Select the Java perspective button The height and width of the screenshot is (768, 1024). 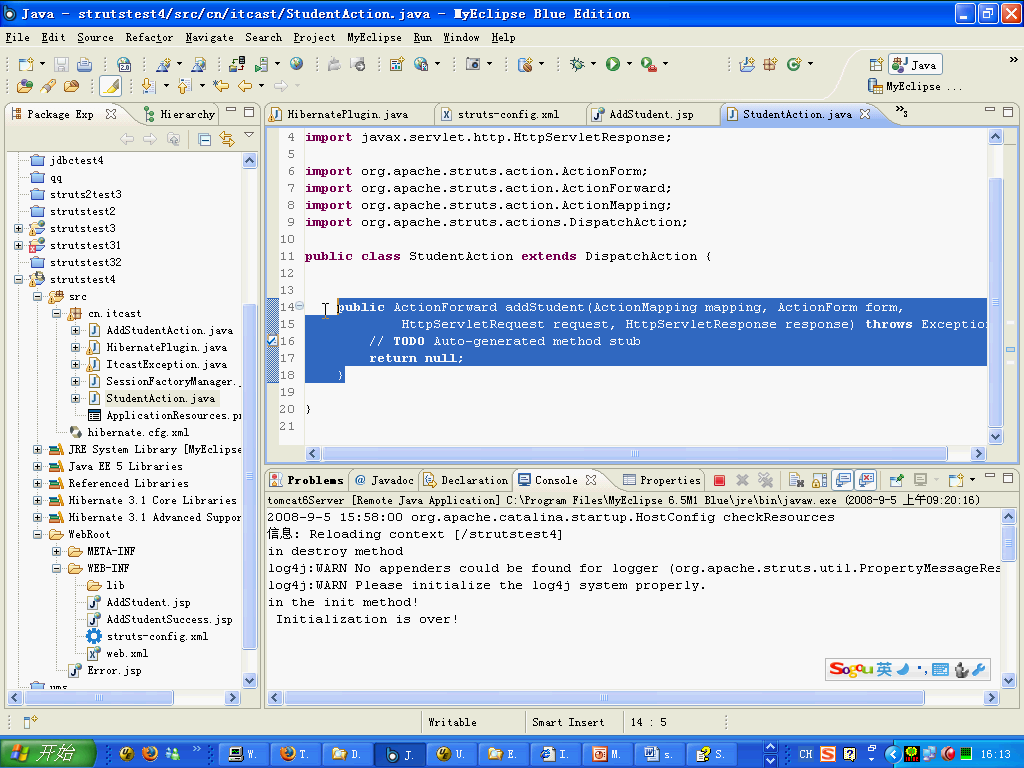[x=915, y=65]
